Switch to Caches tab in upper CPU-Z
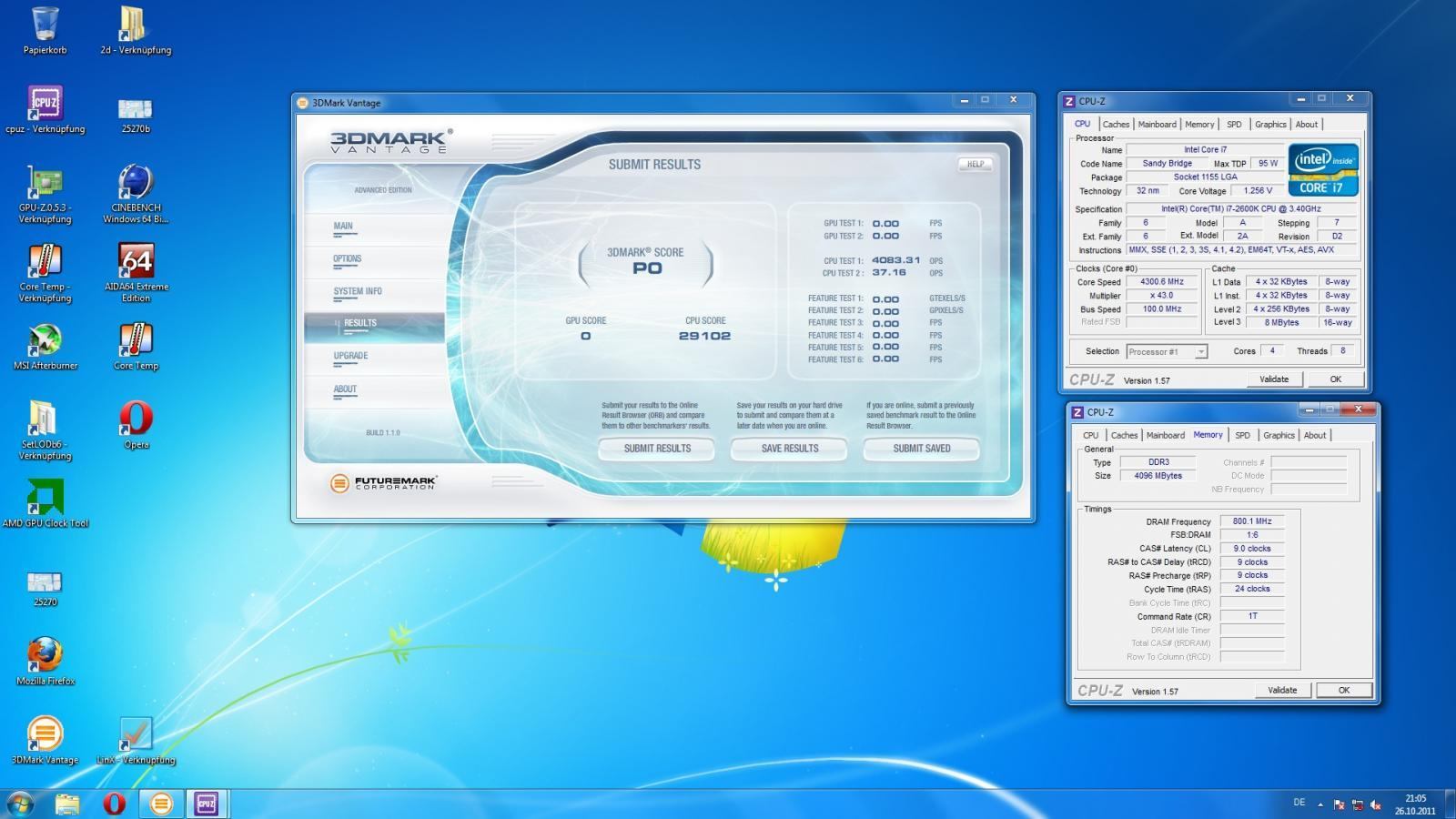Screen dimensions: 1456x819 tap(1116, 125)
